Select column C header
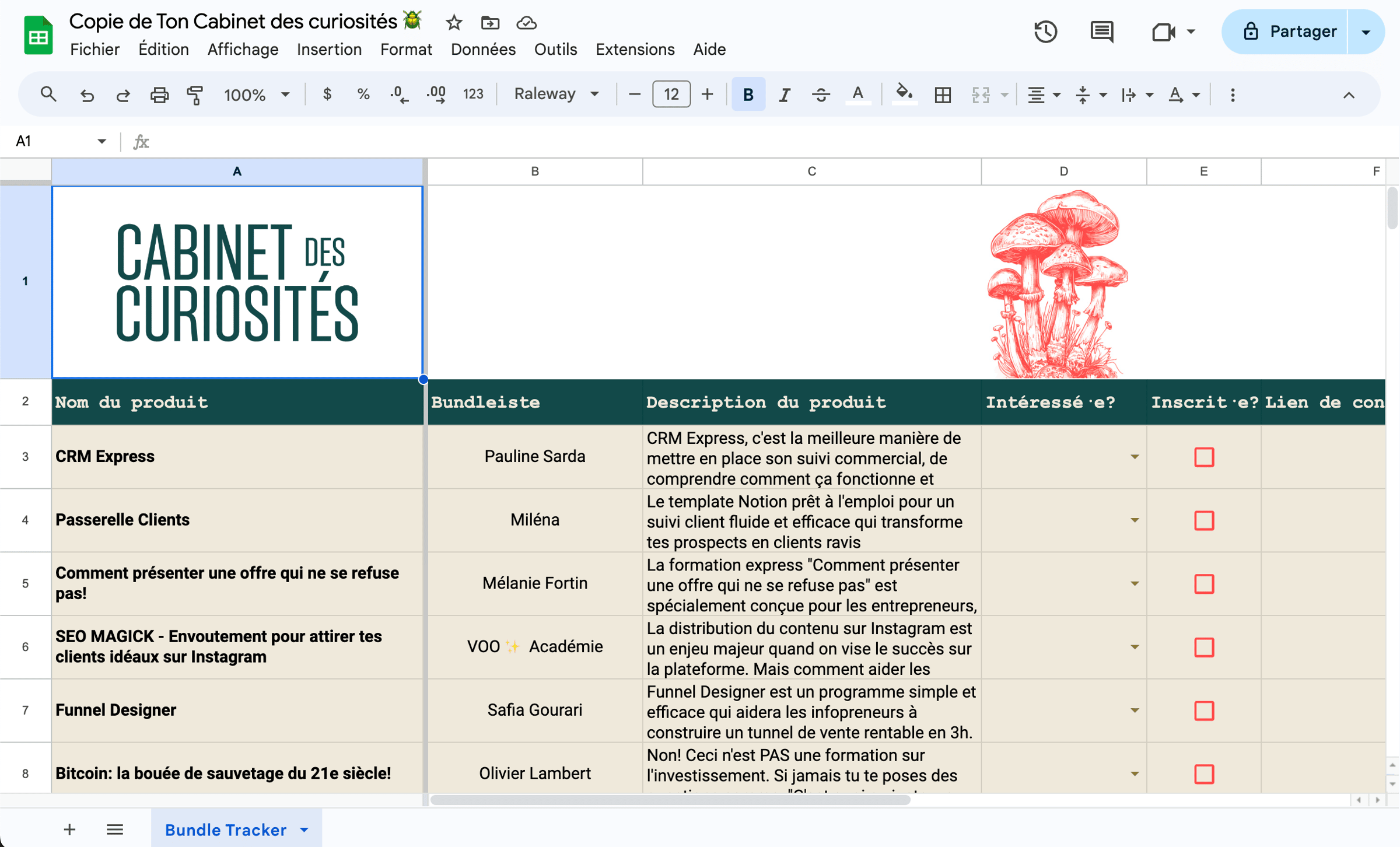This screenshot has width=1400, height=847. pyautogui.click(x=811, y=171)
